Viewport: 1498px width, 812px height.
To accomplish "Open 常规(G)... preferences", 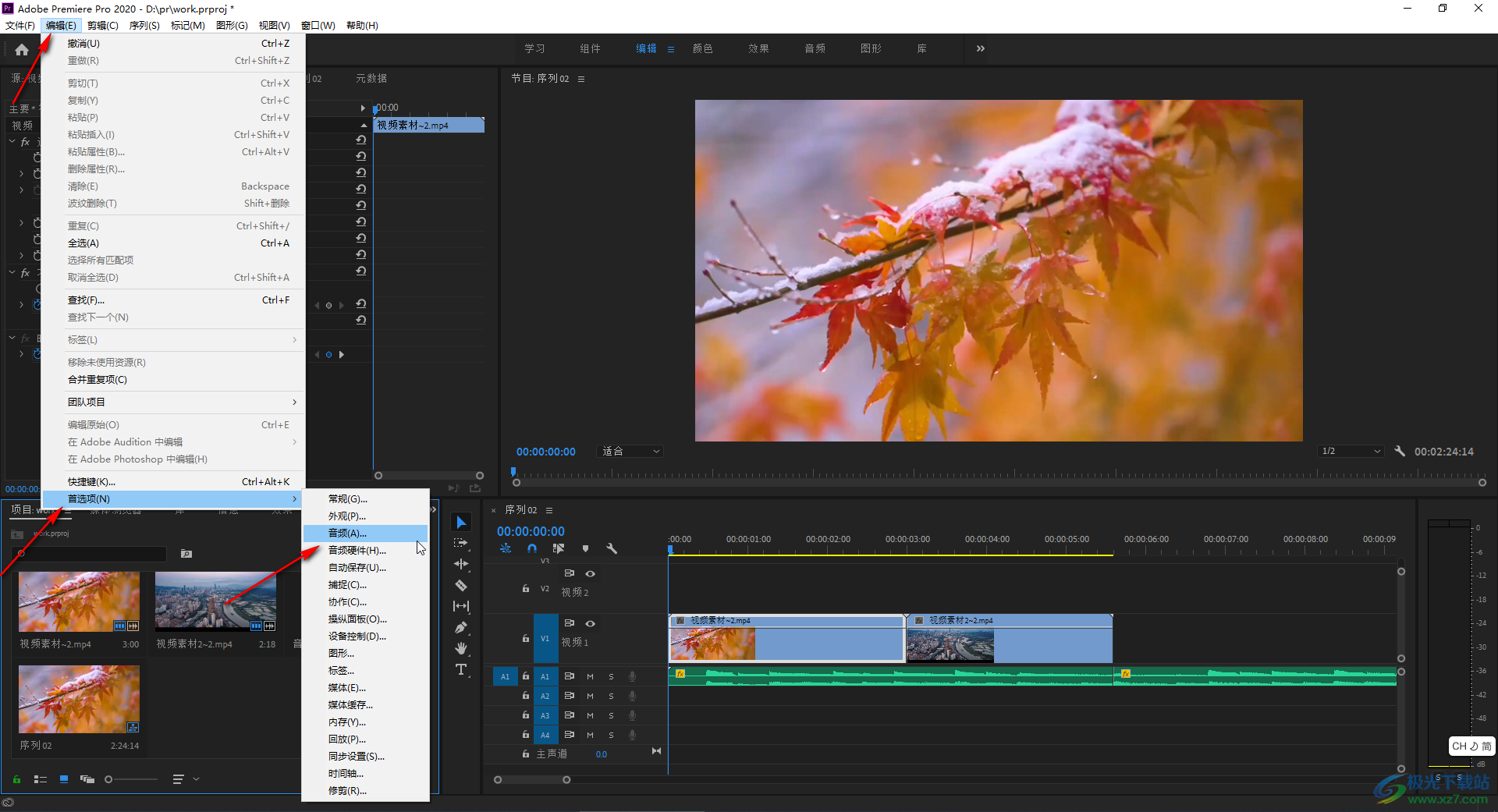I will tap(365, 499).
